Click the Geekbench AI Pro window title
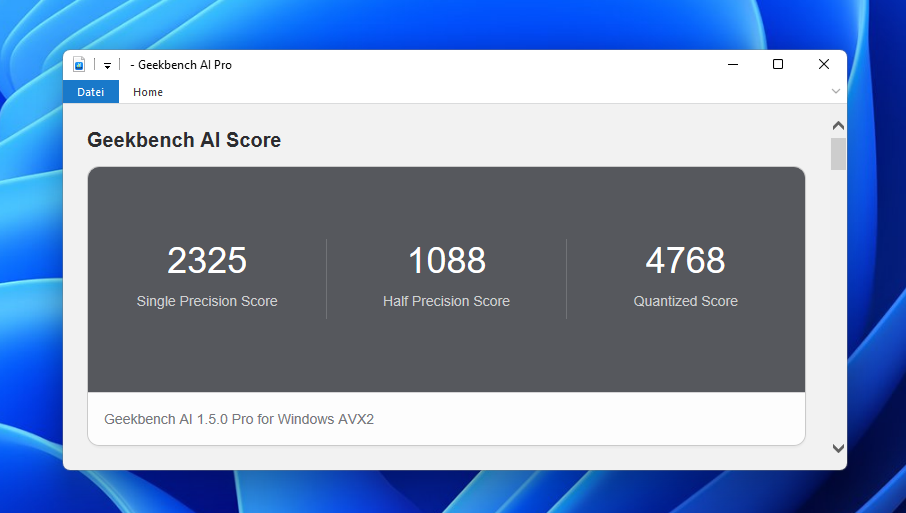This screenshot has width=906, height=513. click(181, 65)
